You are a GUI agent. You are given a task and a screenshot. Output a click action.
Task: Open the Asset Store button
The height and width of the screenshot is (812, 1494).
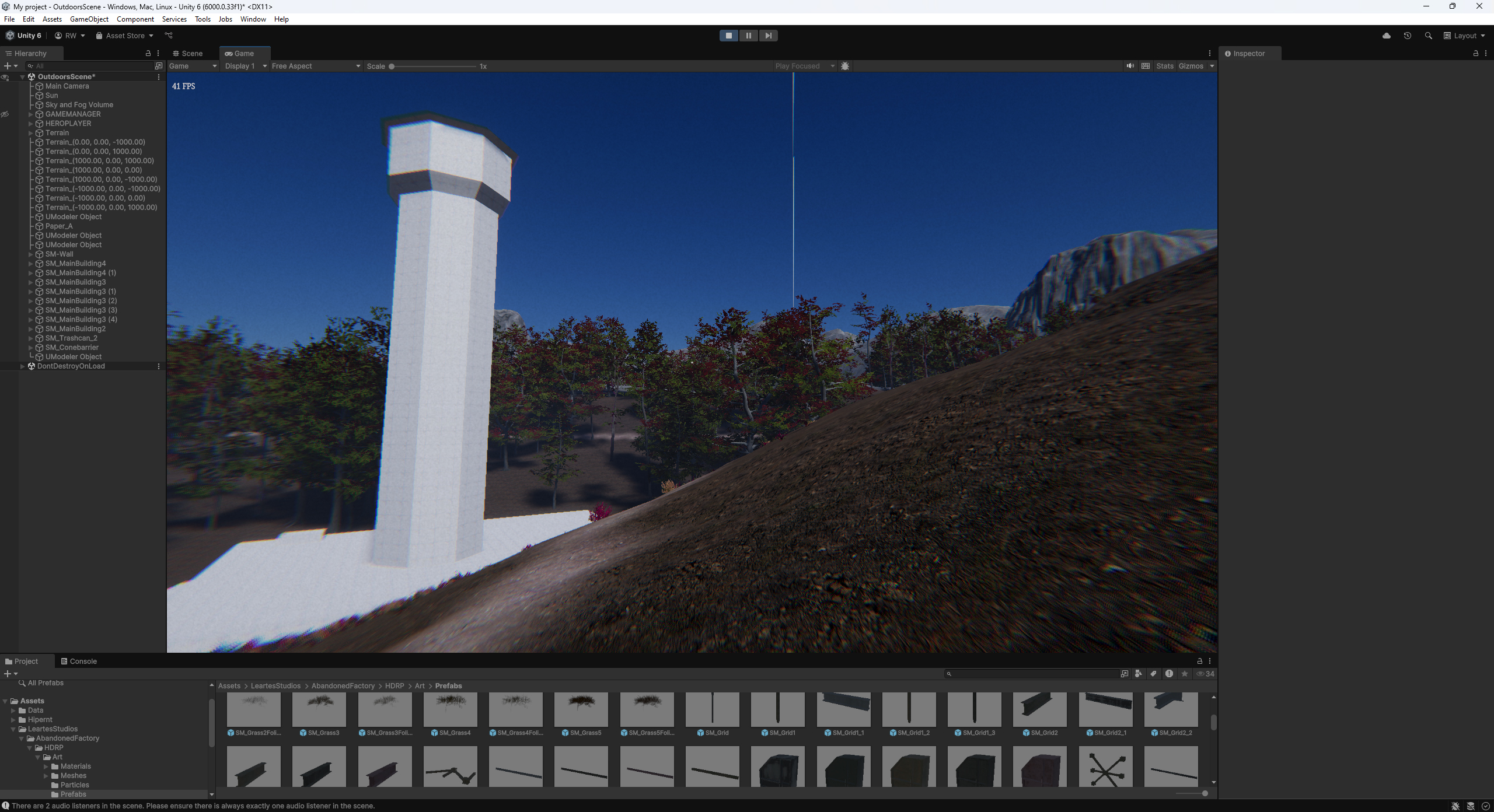coord(124,36)
